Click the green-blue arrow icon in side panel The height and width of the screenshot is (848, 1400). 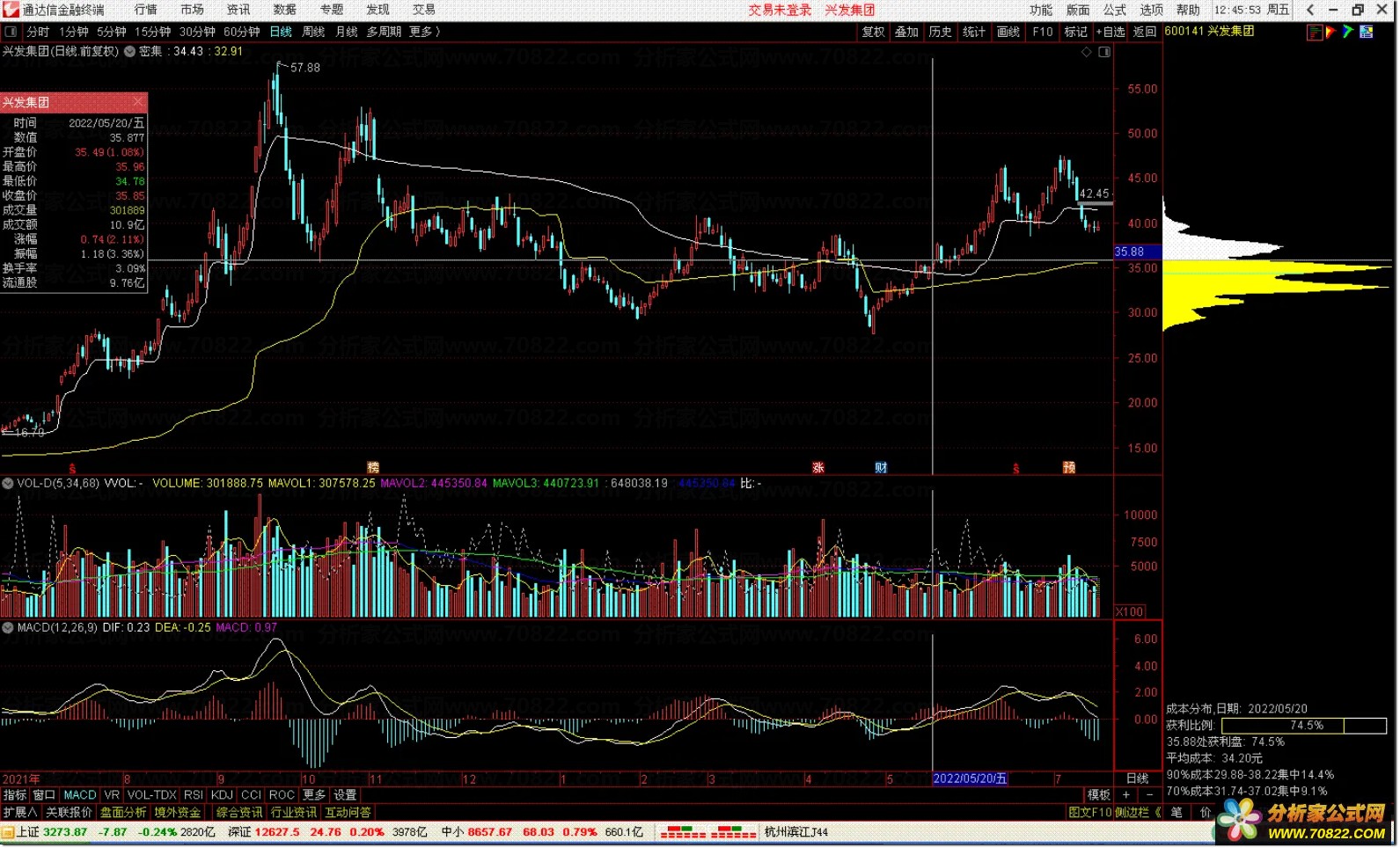coord(1348,32)
